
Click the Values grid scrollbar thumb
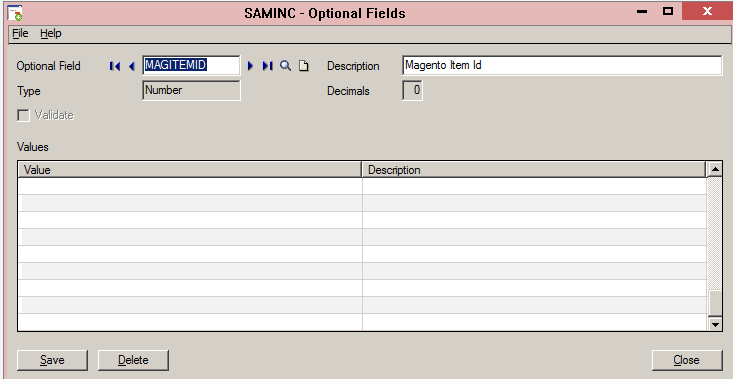point(715,303)
